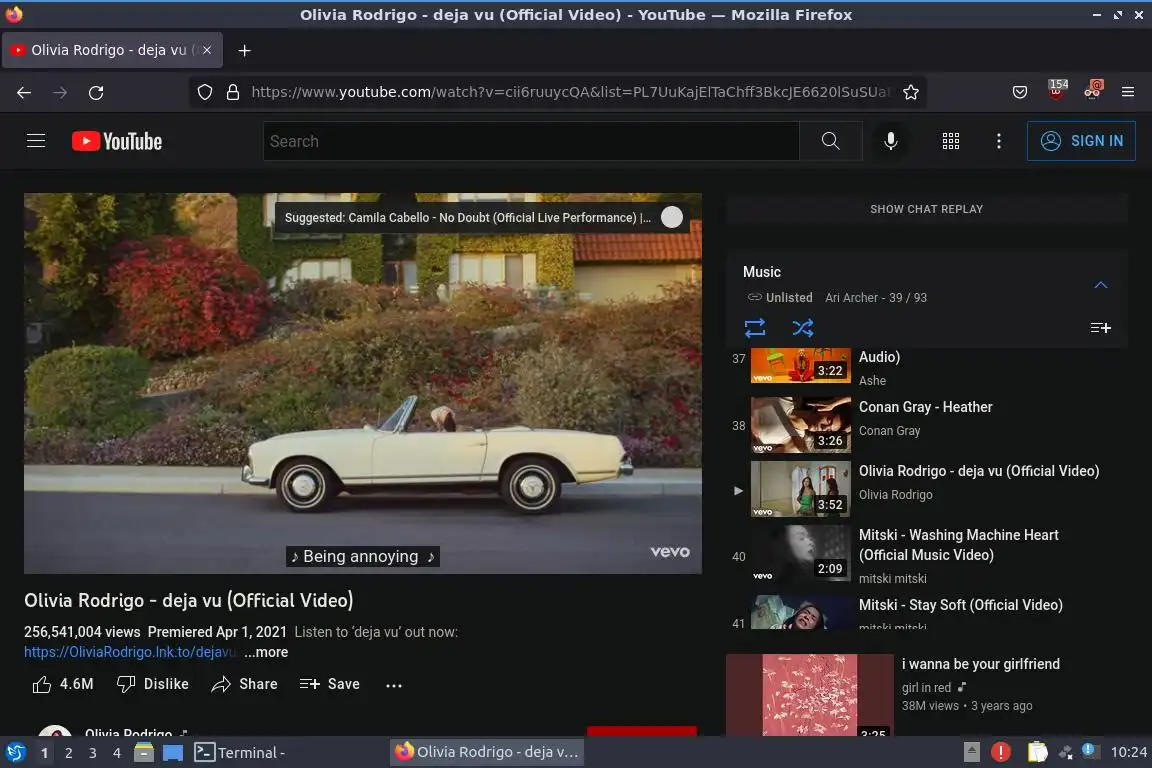Click the search magnifier button
Screen dimensions: 1152x768
pos(830,141)
